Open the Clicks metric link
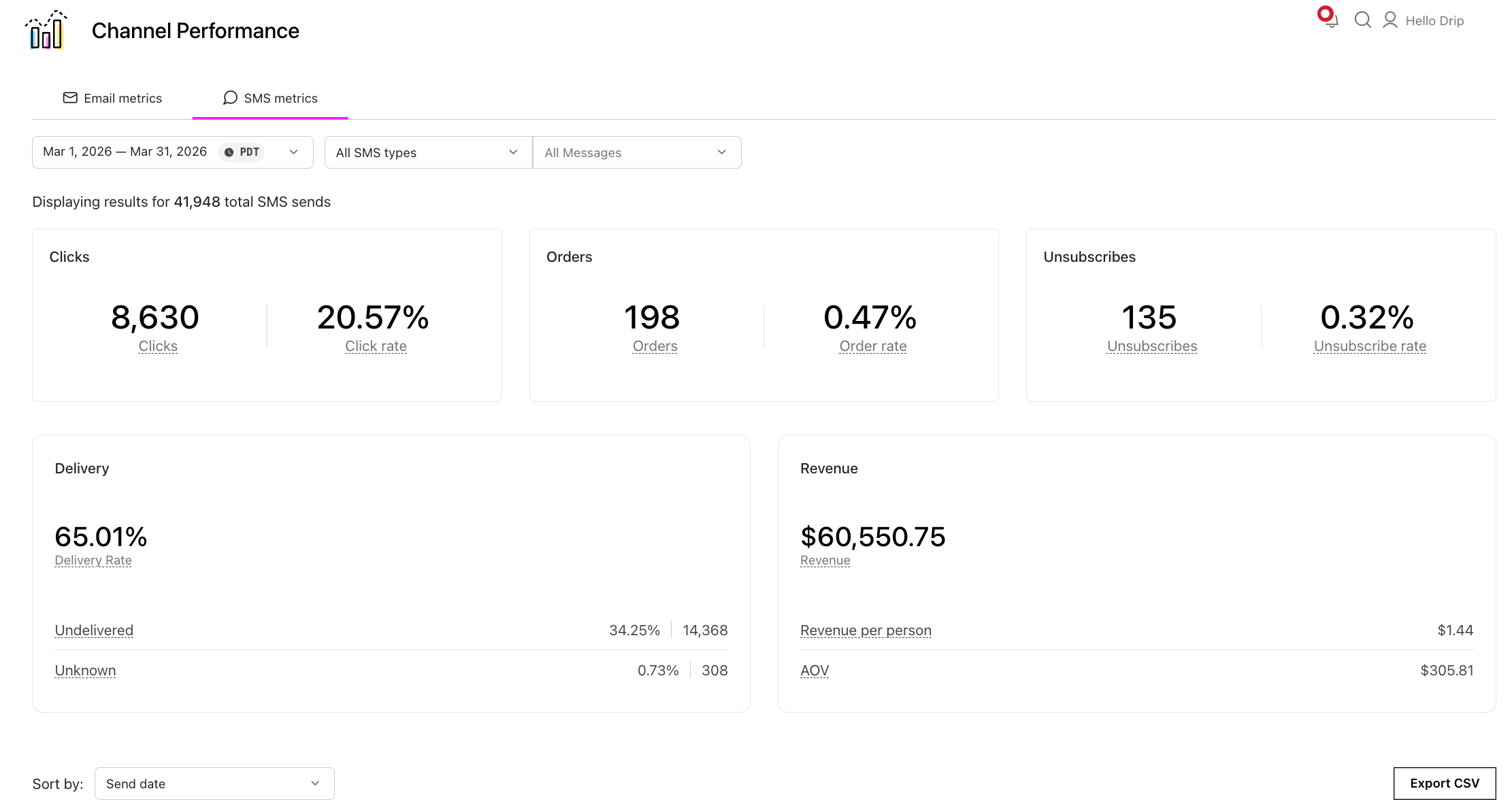 click(158, 346)
